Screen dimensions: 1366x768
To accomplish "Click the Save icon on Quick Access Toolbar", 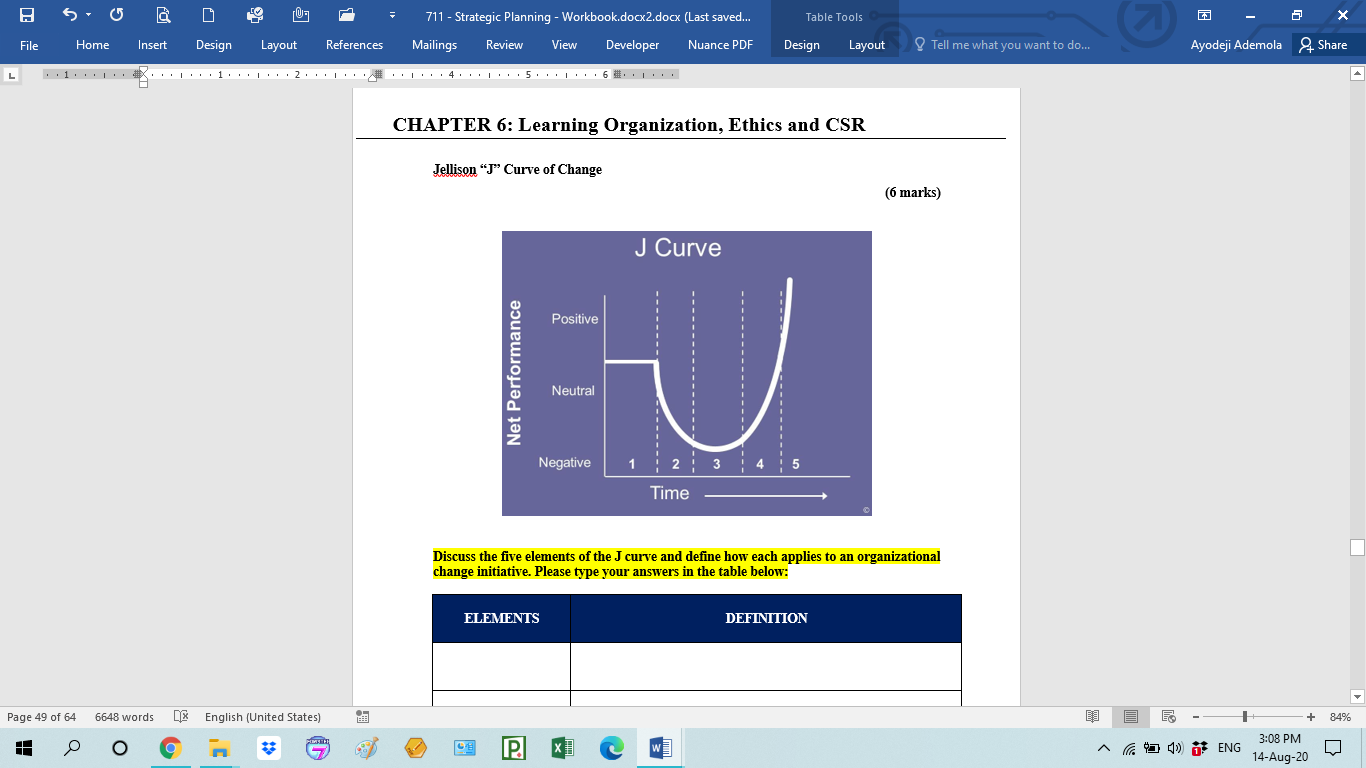I will pyautogui.click(x=28, y=15).
